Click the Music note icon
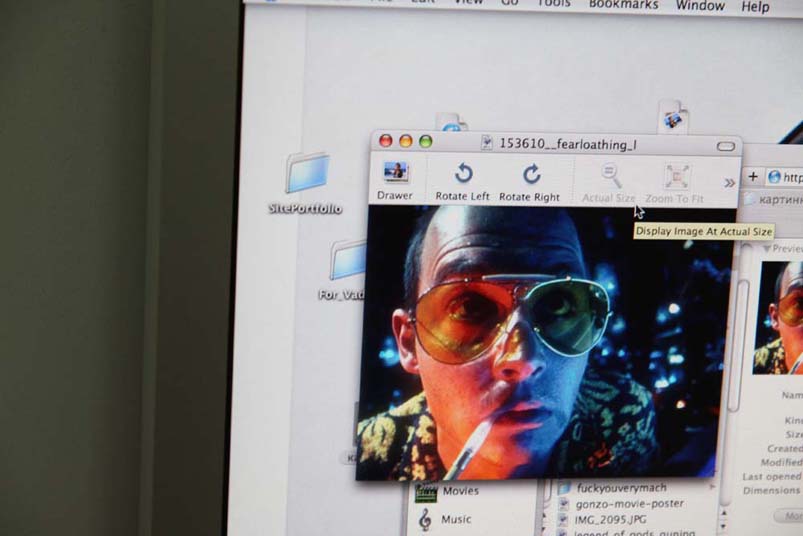The width and height of the screenshot is (803, 536). coord(425,520)
